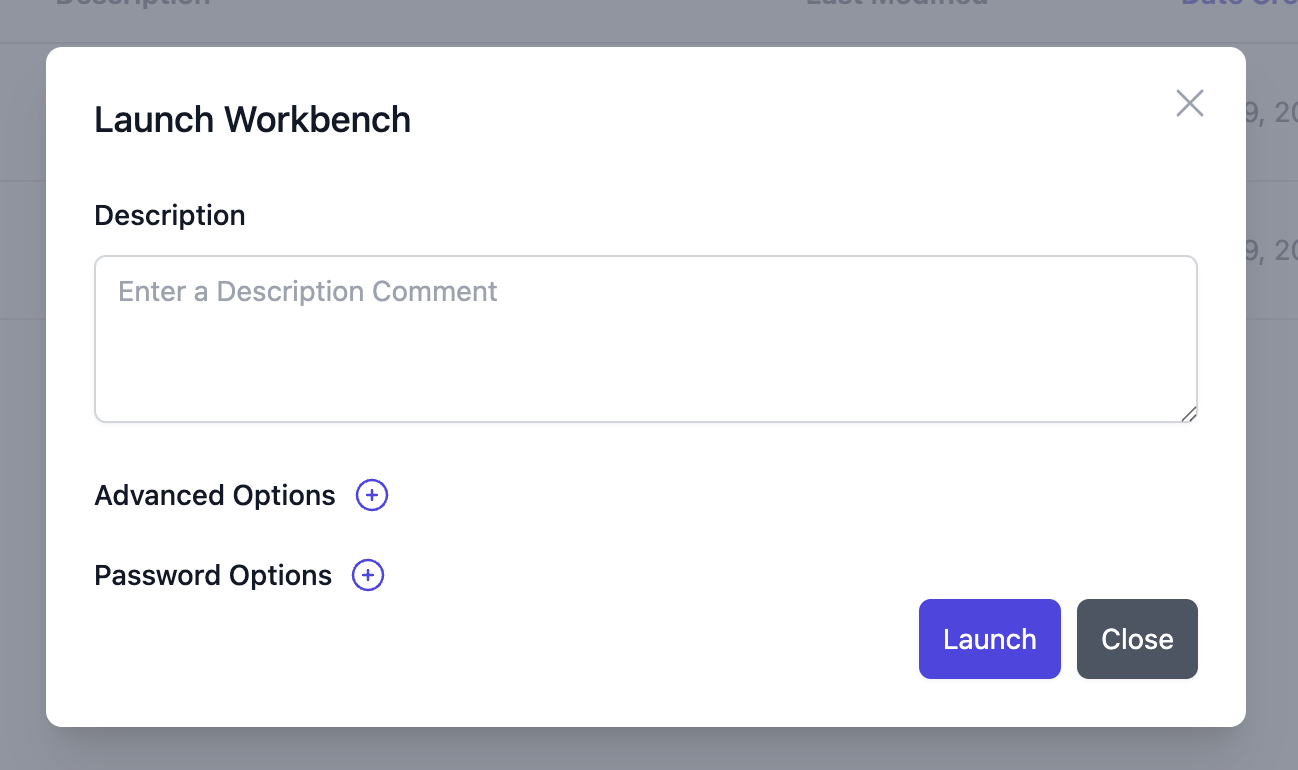
Task: Click the X in the modal's top-right corner
Action: pyautogui.click(x=1189, y=103)
